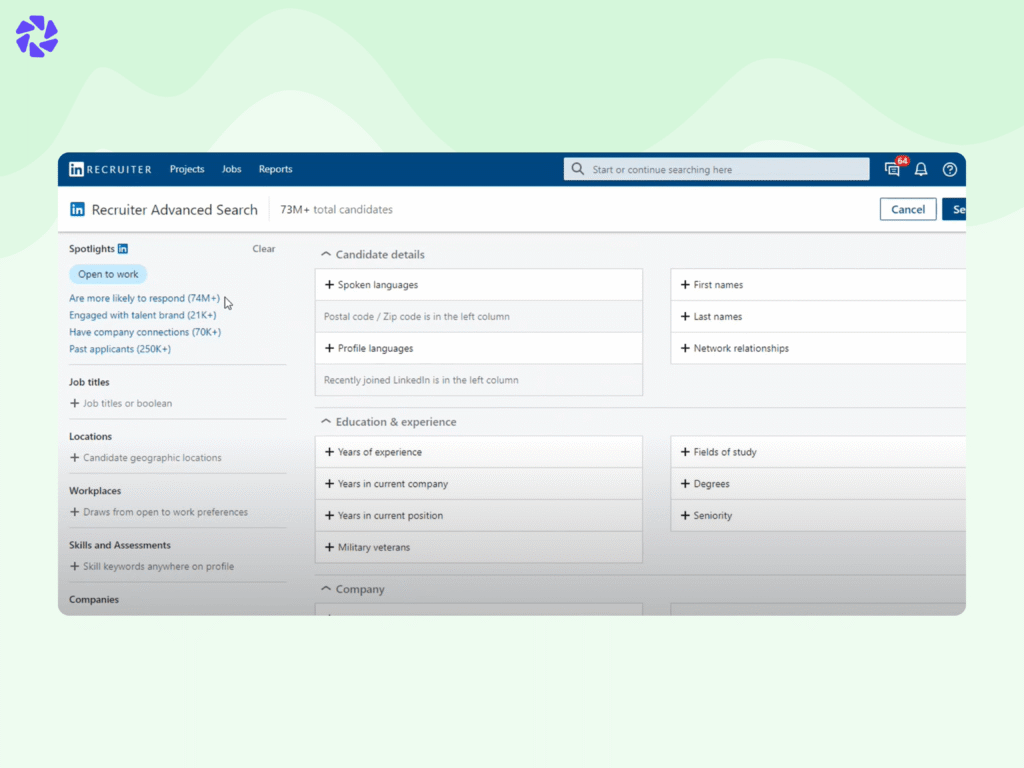The image size is (1024, 768).
Task: Click the plus icon on Years of experience
Action: pos(330,452)
